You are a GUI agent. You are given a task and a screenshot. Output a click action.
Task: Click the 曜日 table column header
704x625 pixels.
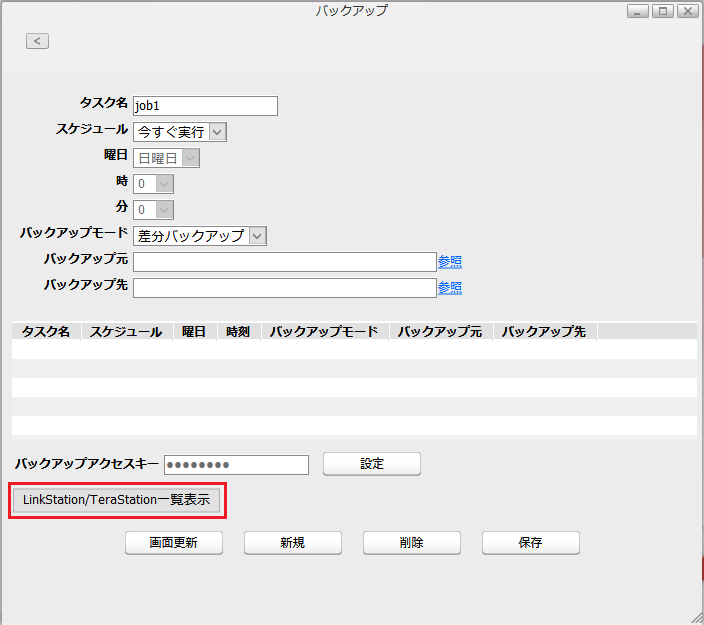194,331
